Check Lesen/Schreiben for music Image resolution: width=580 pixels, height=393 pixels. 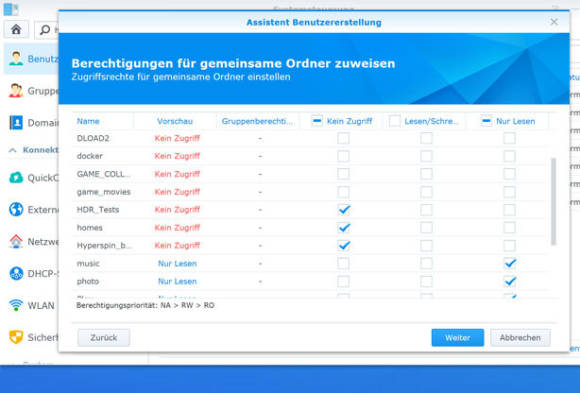[426, 263]
